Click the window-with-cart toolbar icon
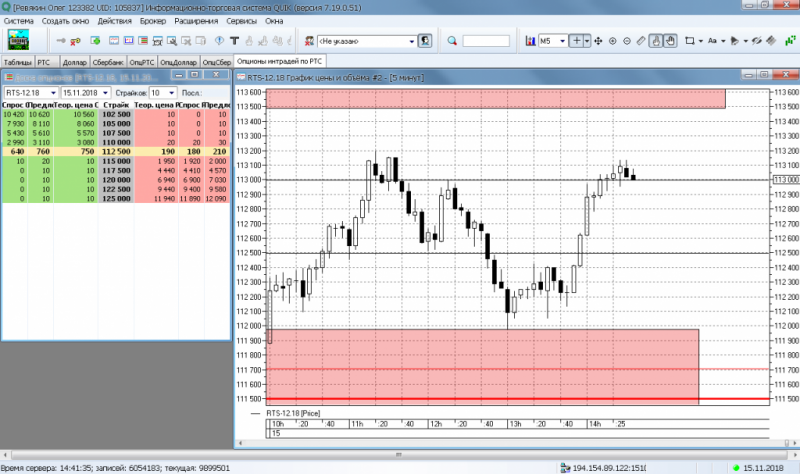The width and height of the screenshot is (800, 474). (x=158, y=41)
